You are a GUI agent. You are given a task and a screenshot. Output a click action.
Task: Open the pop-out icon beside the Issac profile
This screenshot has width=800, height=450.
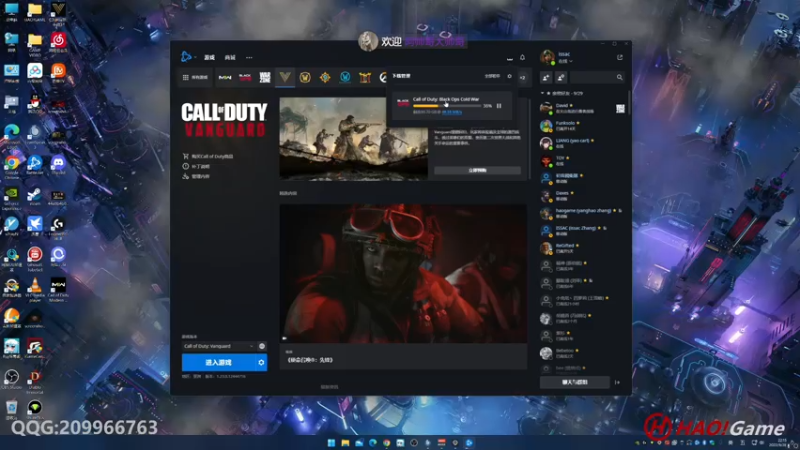620,58
